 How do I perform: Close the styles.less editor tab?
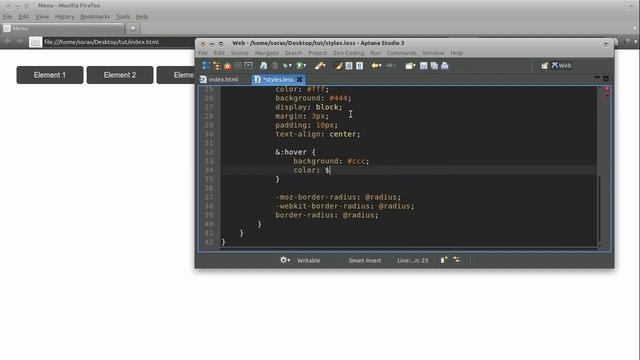(299, 79)
